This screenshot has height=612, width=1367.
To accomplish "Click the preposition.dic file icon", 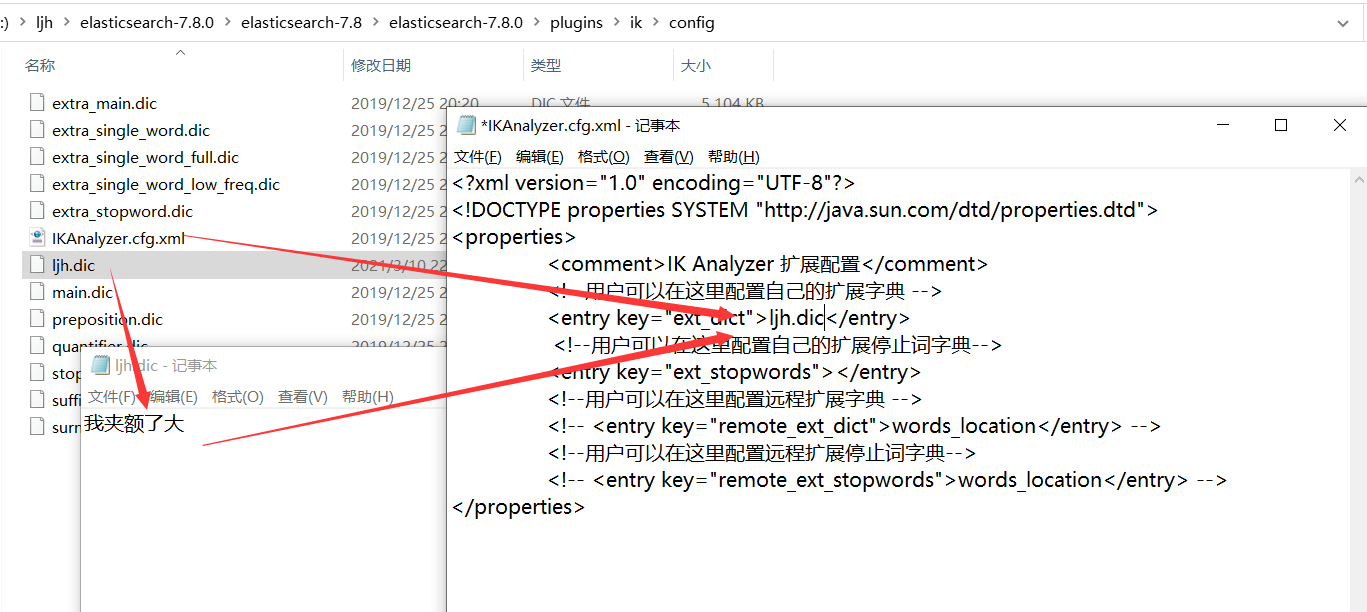I will 37,319.
